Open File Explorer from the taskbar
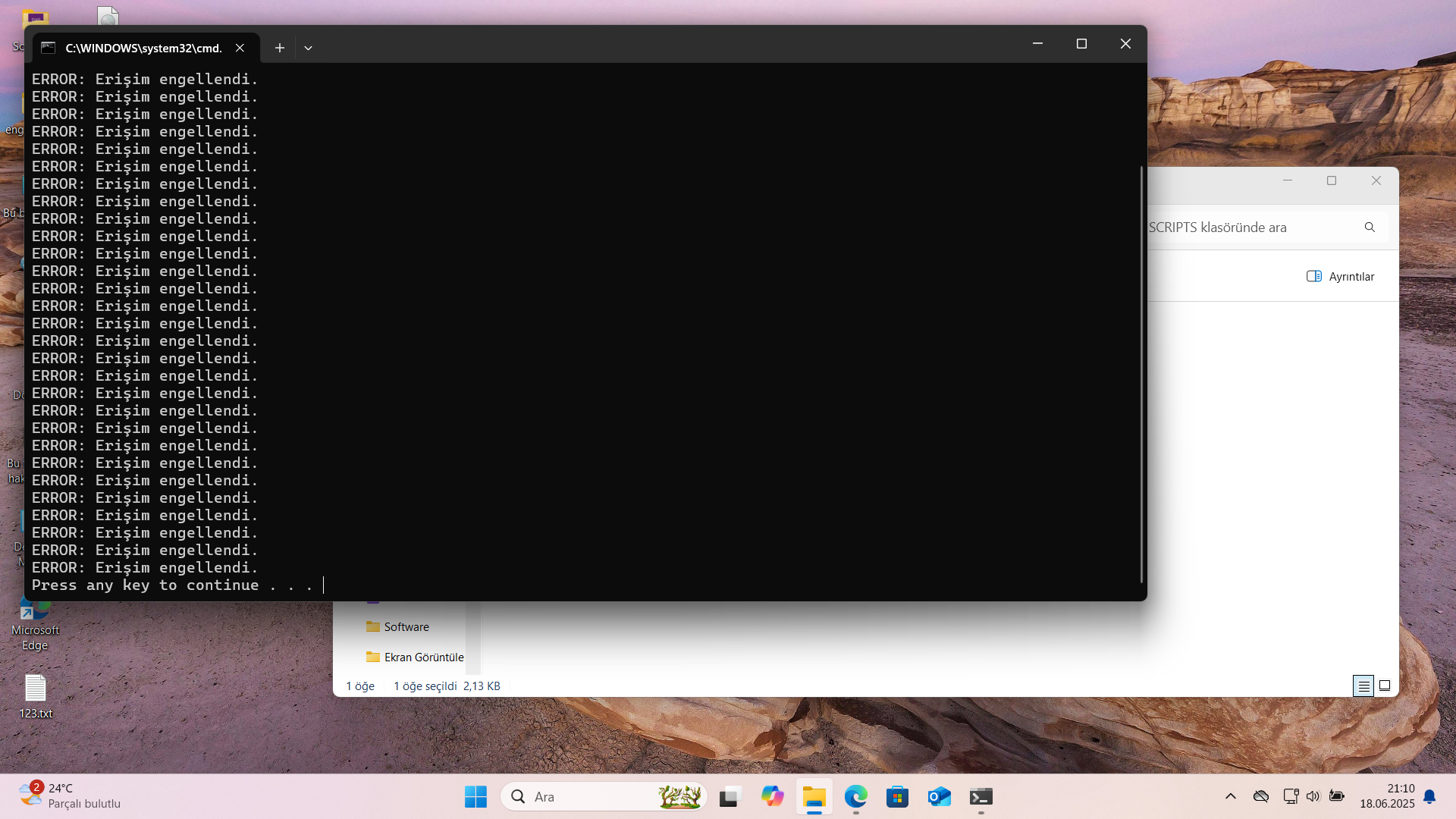 (814, 797)
